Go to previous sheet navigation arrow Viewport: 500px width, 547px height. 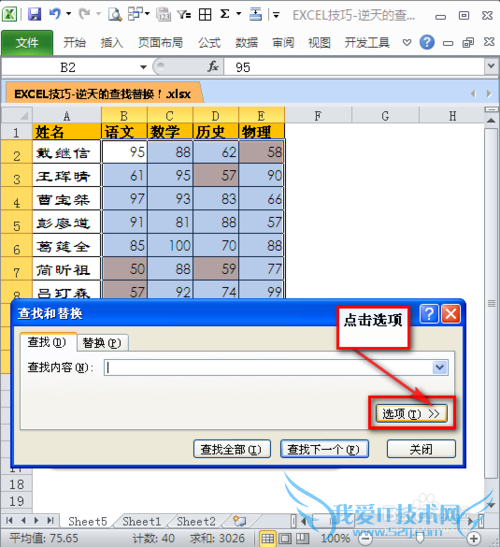coord(23,520)
